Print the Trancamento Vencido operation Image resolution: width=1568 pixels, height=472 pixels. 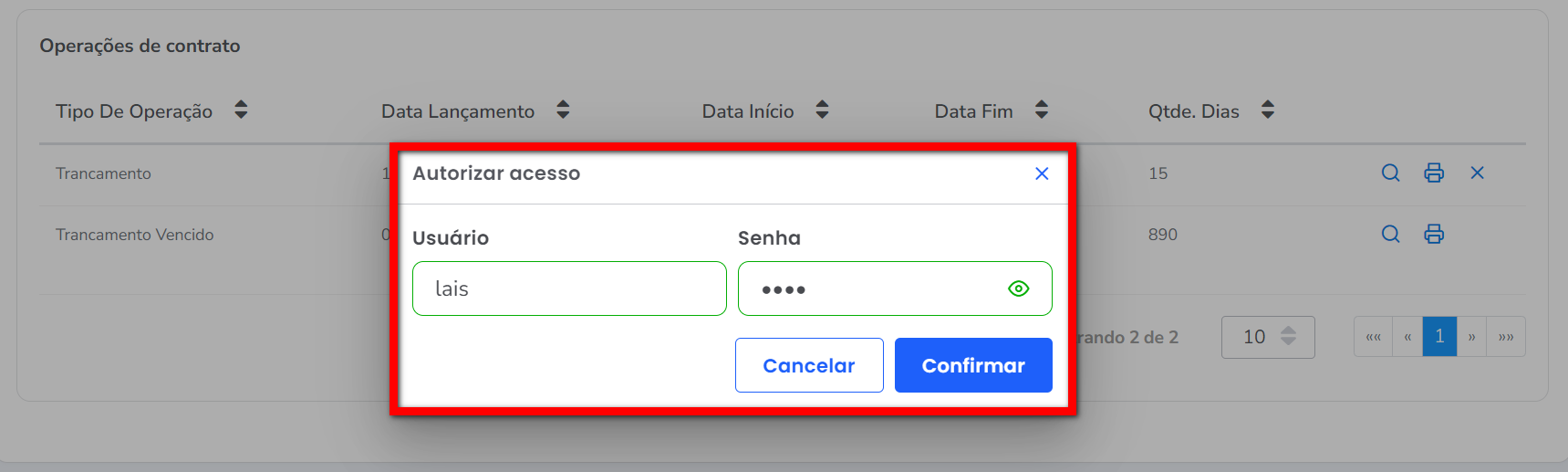click(x=1434, y=234)
